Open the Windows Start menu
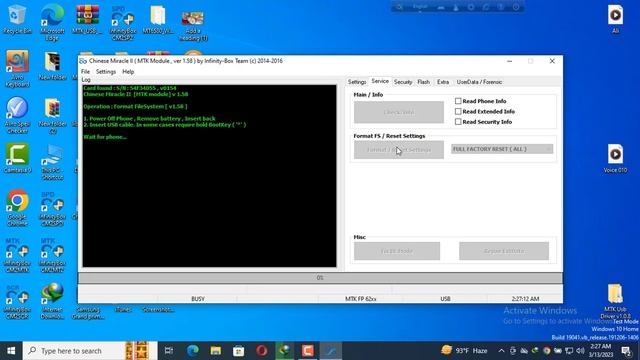Screen dimensions: 640x360 [11, 351]
